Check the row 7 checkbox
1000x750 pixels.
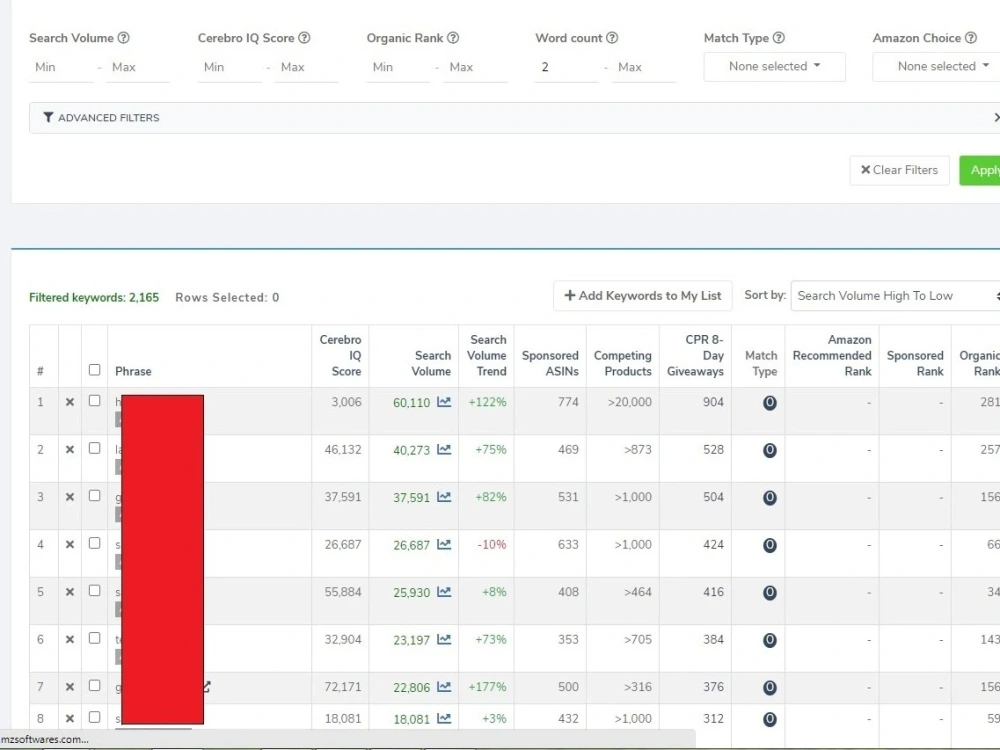point(94,686)
